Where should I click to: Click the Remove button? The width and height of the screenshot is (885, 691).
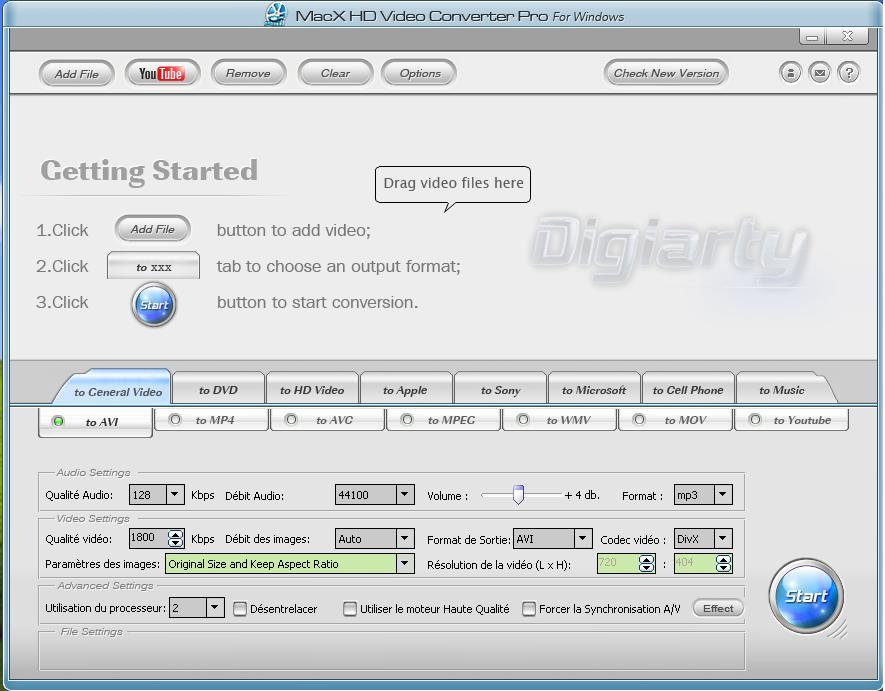point(248,73)
